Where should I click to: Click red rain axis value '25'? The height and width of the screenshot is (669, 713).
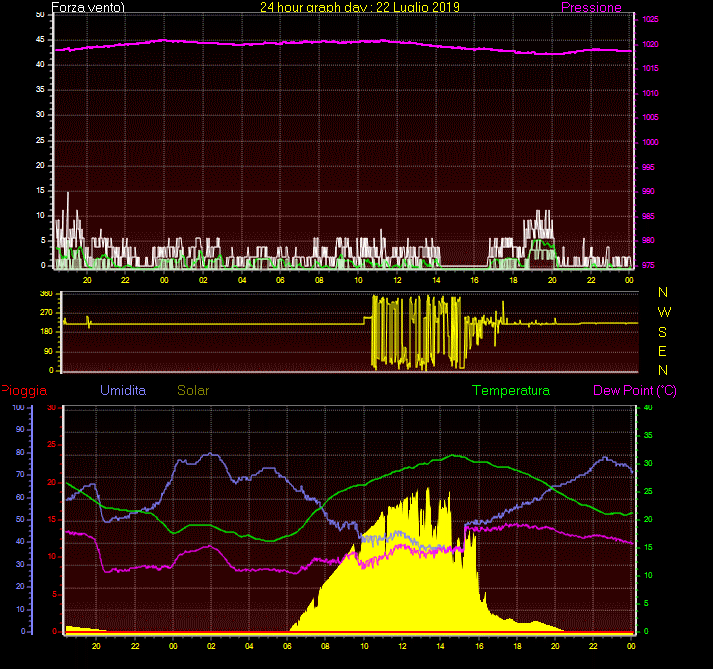click(52, 444)
